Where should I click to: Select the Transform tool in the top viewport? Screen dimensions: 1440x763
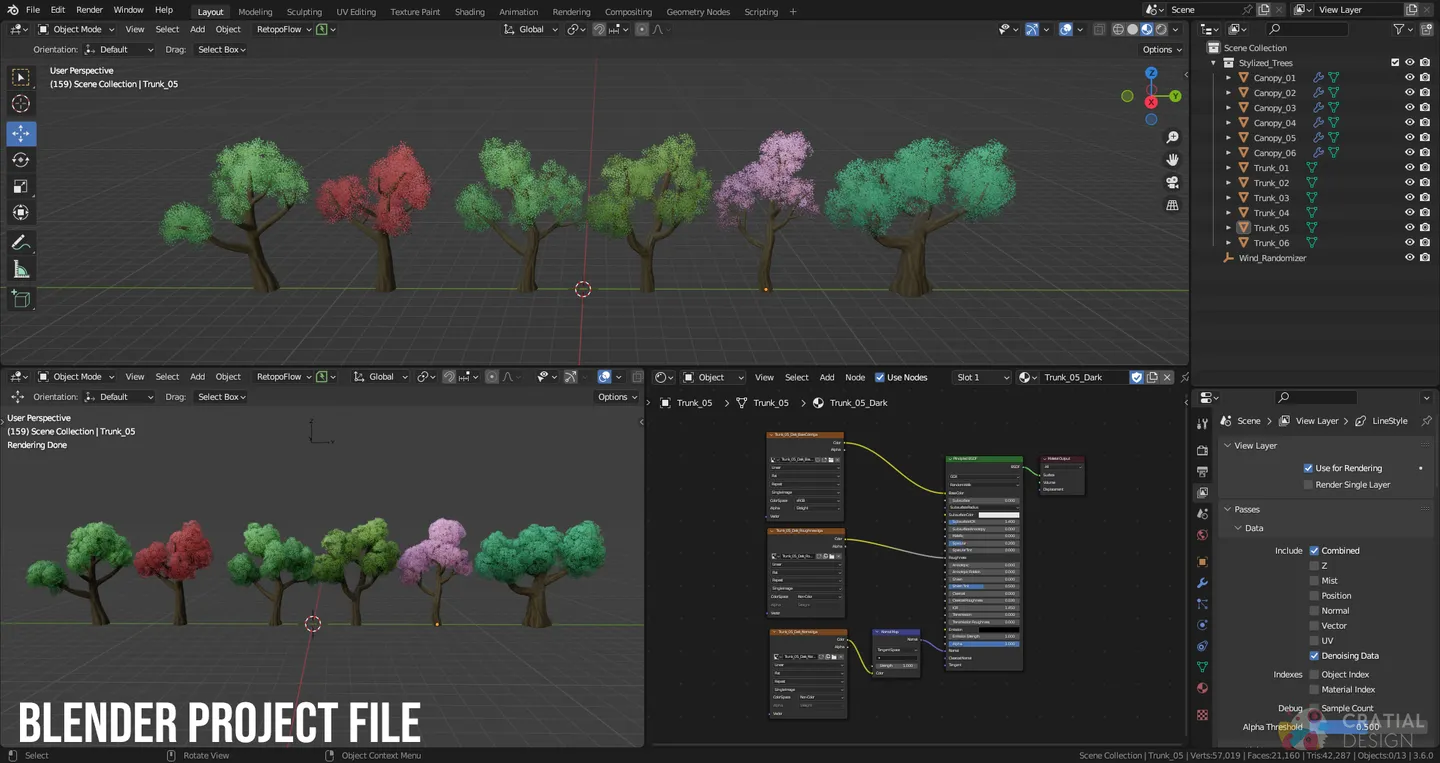pos(21,213)
